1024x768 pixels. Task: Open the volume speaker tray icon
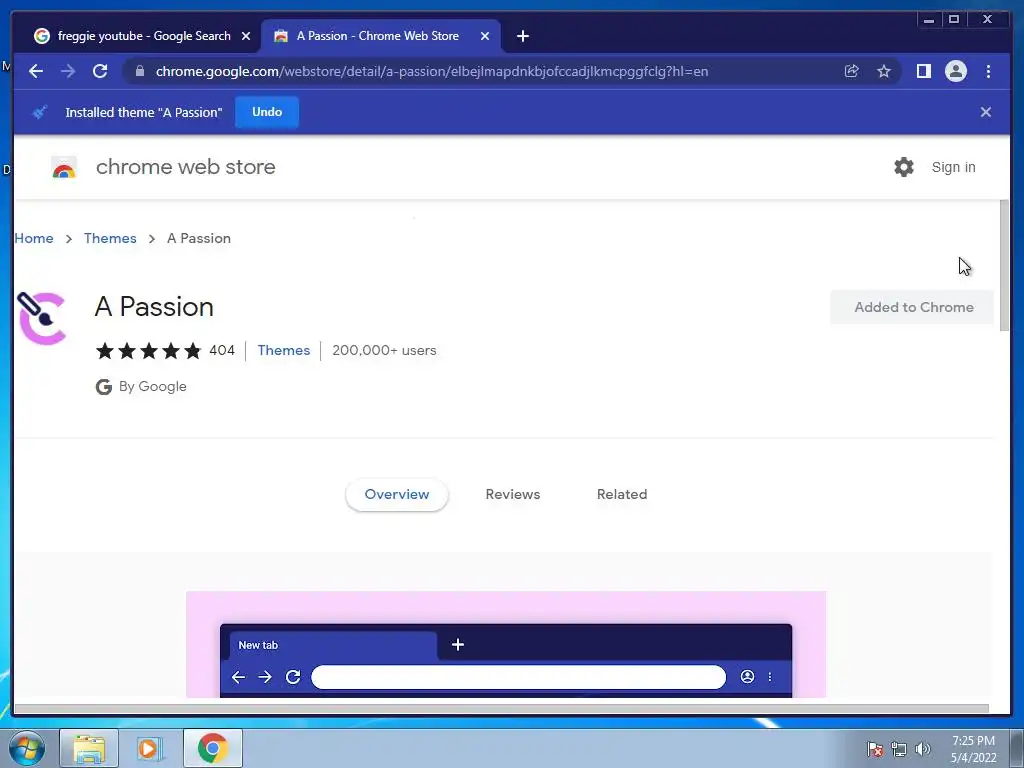922,749
